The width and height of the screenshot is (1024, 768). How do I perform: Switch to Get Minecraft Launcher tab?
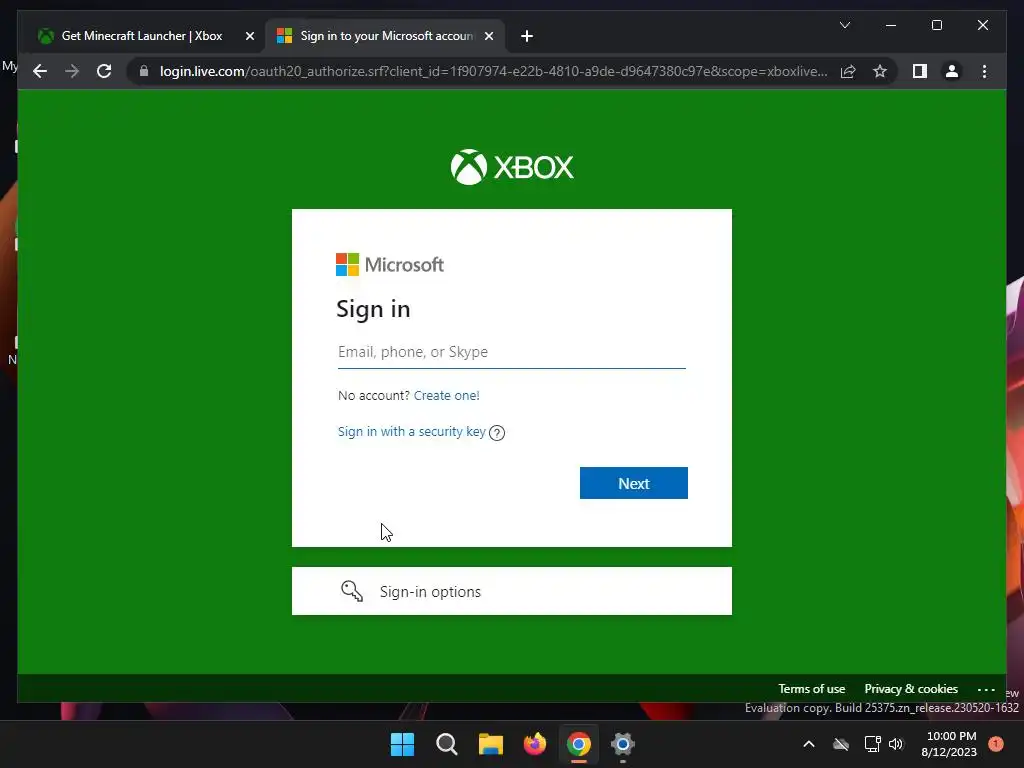coord(141,36)
